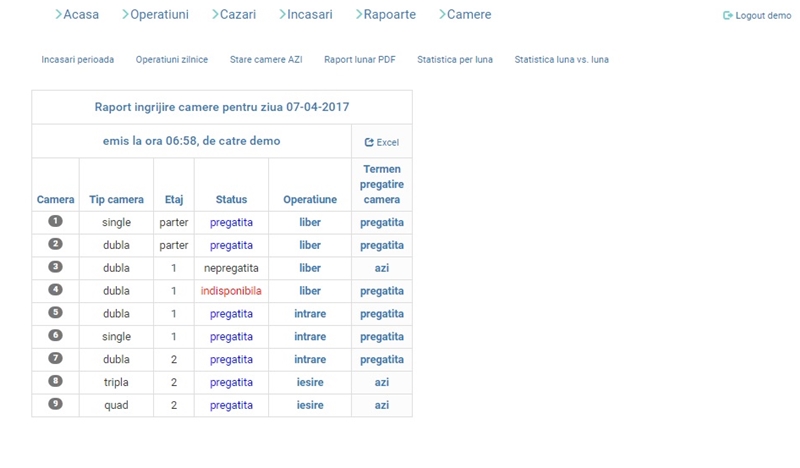
Task: Click the room 8 number badge
Action: (55, 381)
